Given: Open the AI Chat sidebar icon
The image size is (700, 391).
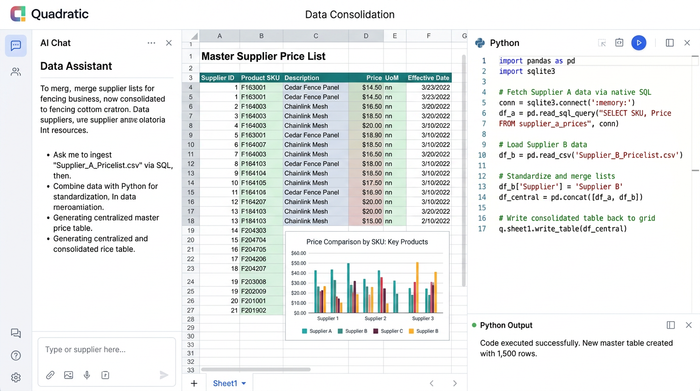Looking at the screenshot, I should click(x=16, y=46).
